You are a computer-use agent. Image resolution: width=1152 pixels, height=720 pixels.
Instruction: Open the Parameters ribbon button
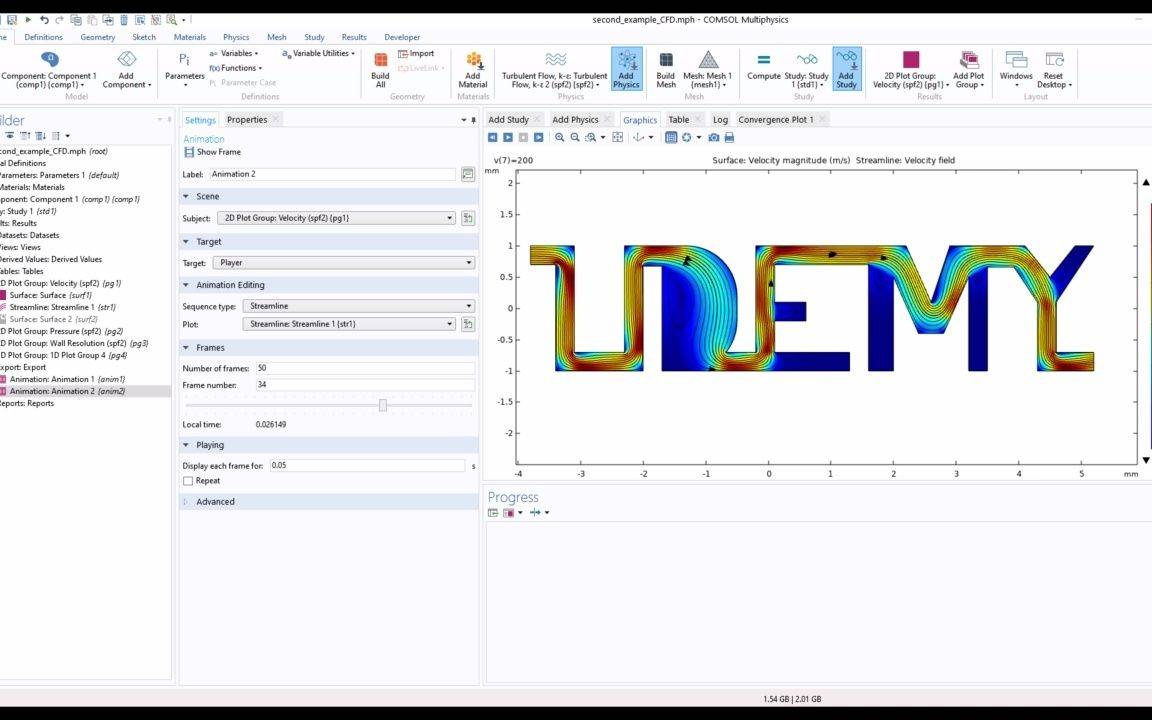point(184,69)
